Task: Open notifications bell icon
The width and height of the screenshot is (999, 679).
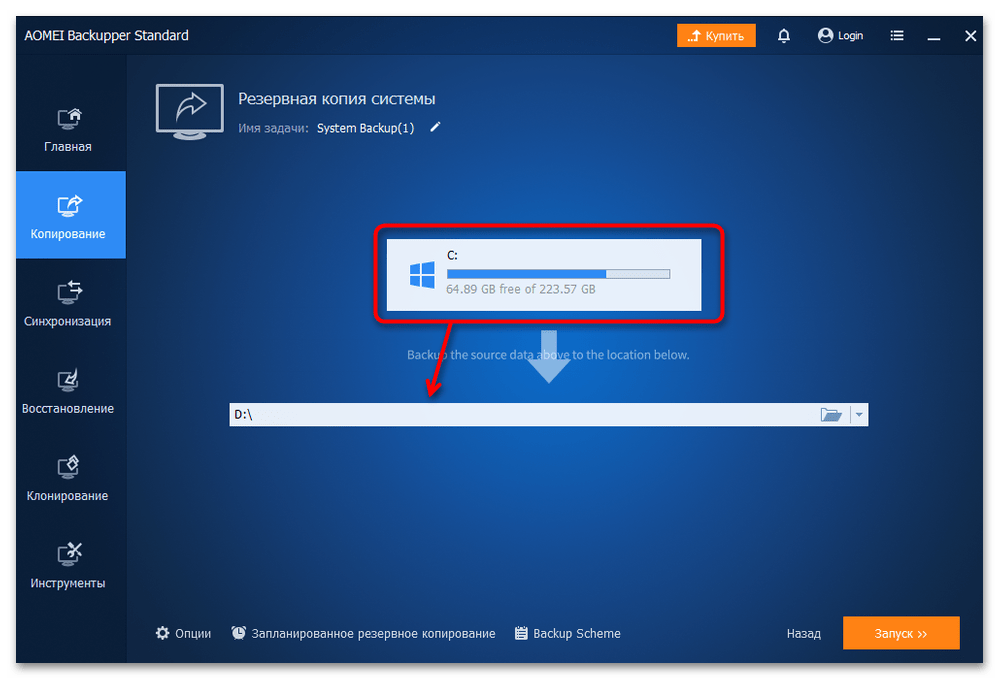Action: click(x=784, y=36)
